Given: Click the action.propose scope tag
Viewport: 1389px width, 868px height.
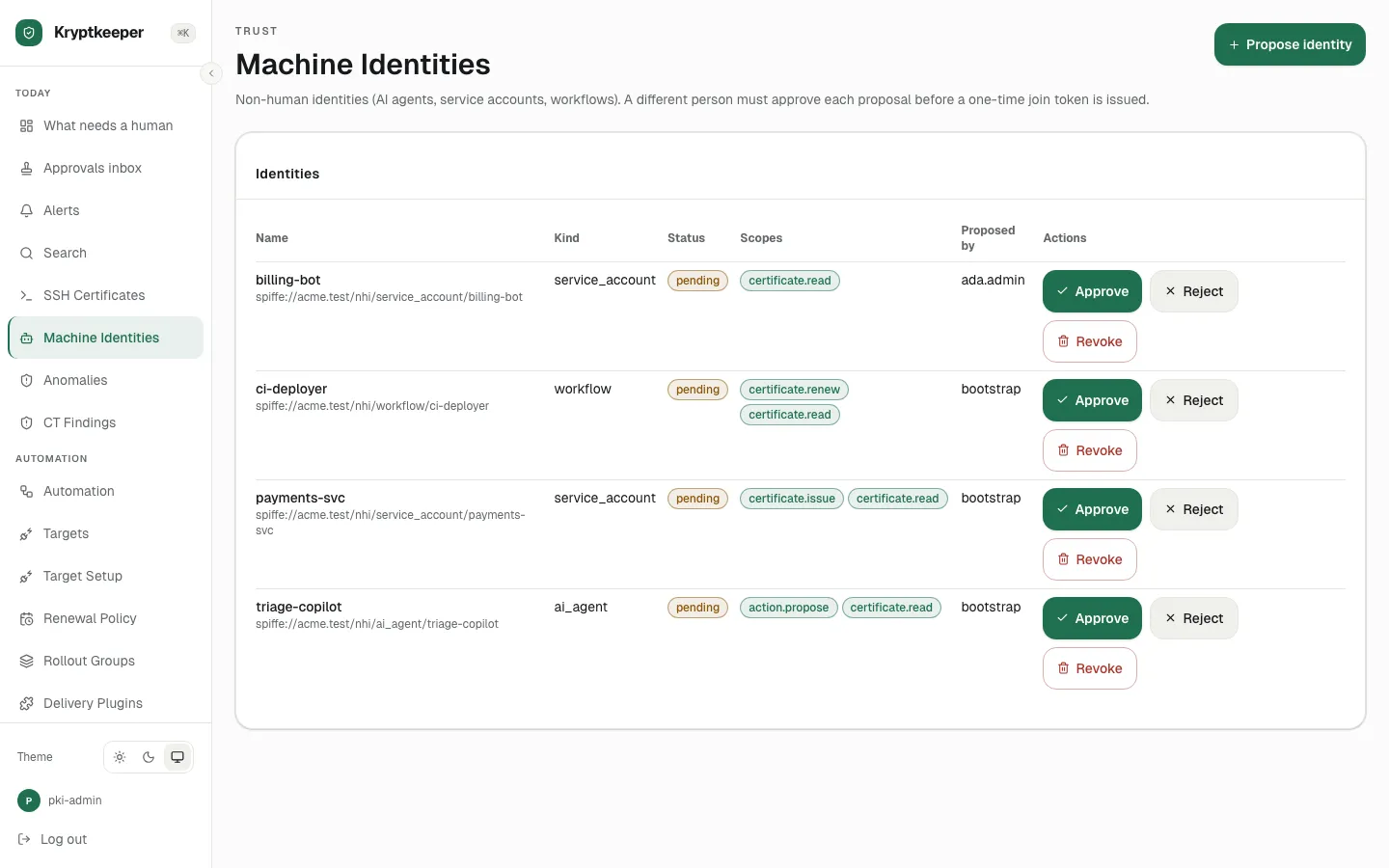Looking at the screenshot, I should pos(789,608).
